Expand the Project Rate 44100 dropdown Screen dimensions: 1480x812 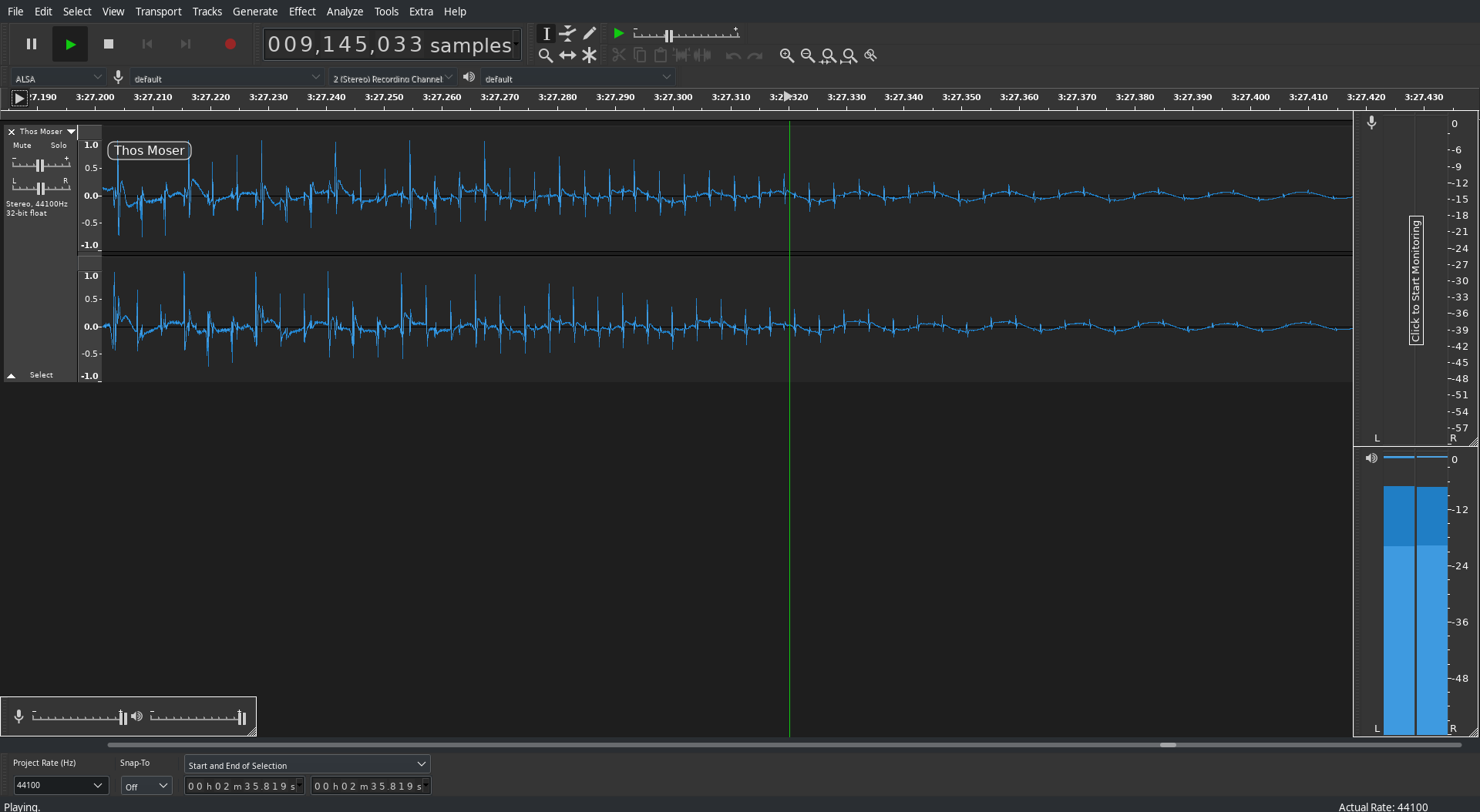coord(61,785)
